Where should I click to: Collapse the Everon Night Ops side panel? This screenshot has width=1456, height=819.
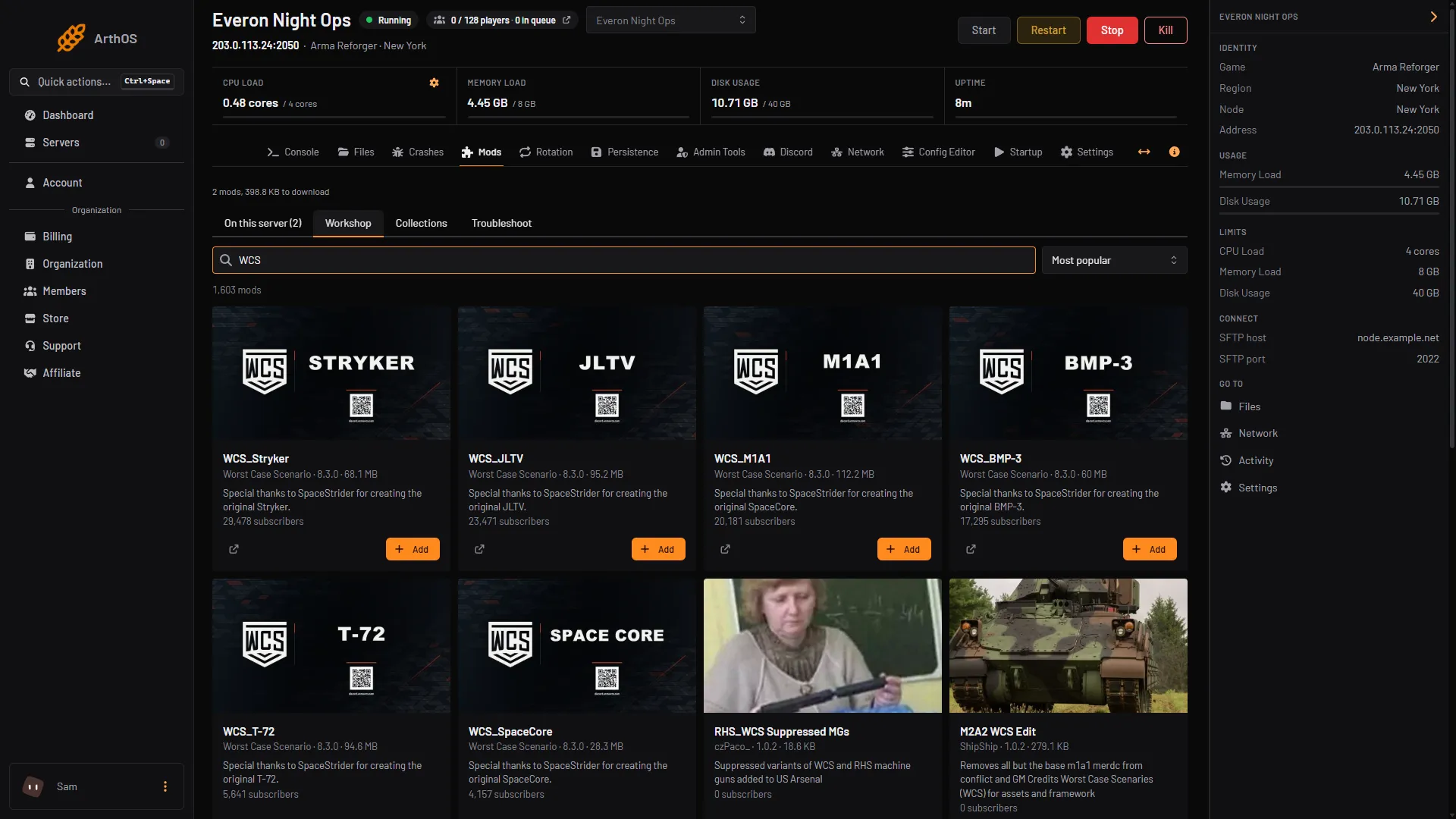1433,17
